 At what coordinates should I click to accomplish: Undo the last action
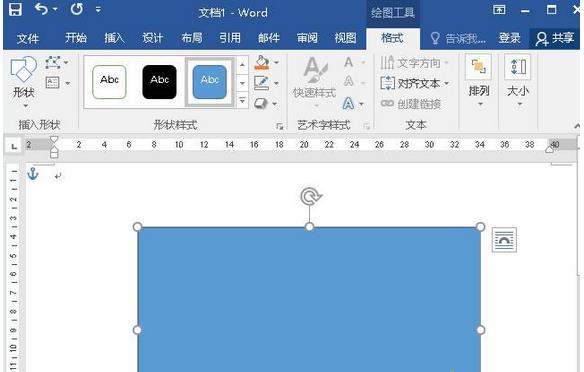click(41, 9)
